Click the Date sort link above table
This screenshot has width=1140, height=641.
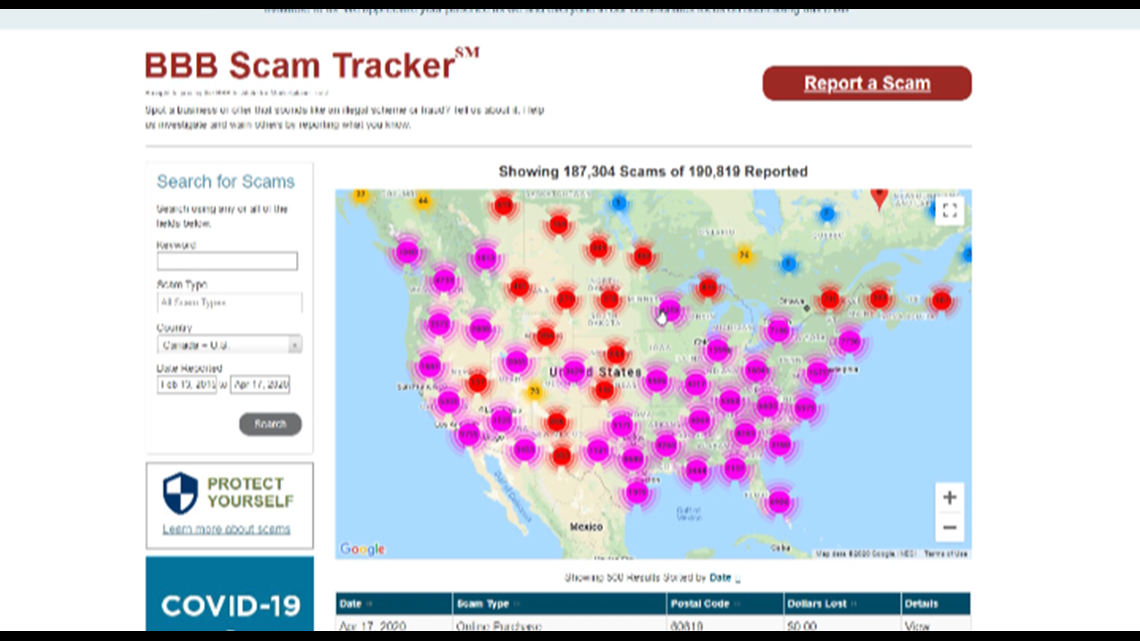point(720,577)
